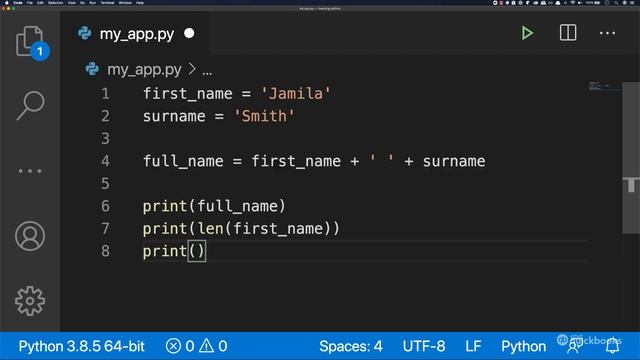Click line number 3 in the gutter
This screenshot has width=640, height=360.
[105, 138]
